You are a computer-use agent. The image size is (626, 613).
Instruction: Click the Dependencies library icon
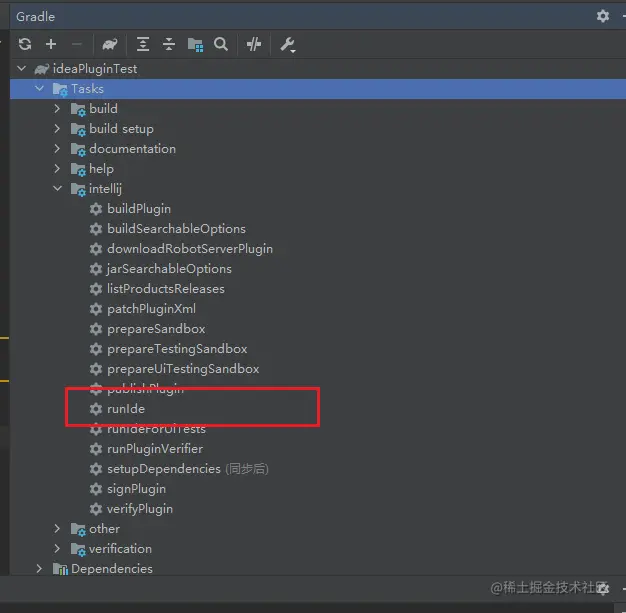[x=60, y=569]
